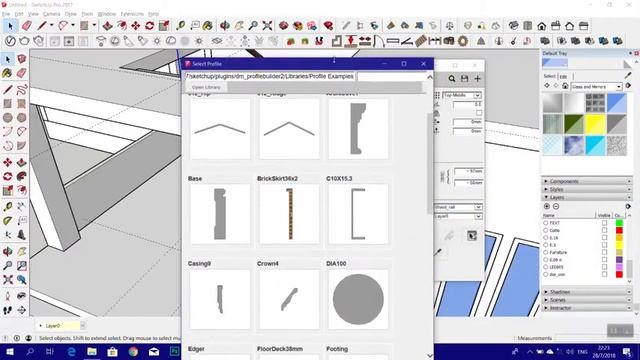Click the Open Library button
The image size is (640, 360).
[x=206, y=87]
